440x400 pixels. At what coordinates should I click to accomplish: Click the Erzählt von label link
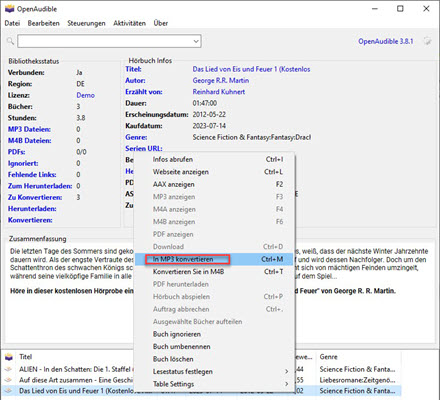tap(144, 92)
